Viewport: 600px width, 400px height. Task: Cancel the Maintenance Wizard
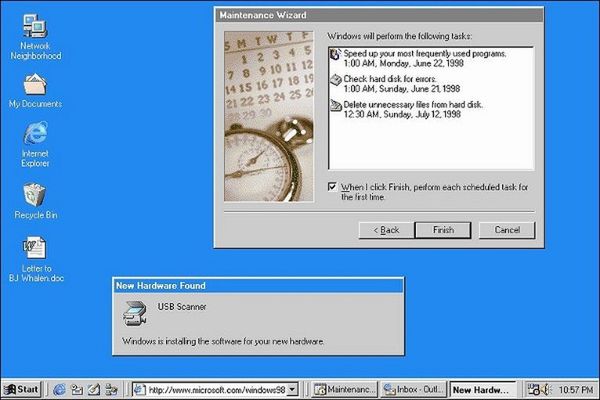click(507, 230)
